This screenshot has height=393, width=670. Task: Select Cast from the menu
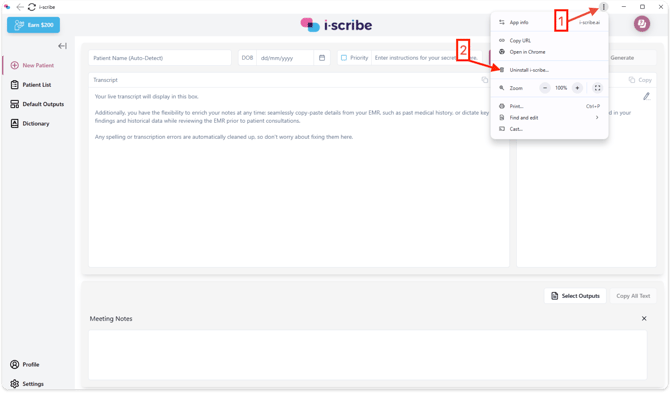(549, 129)
